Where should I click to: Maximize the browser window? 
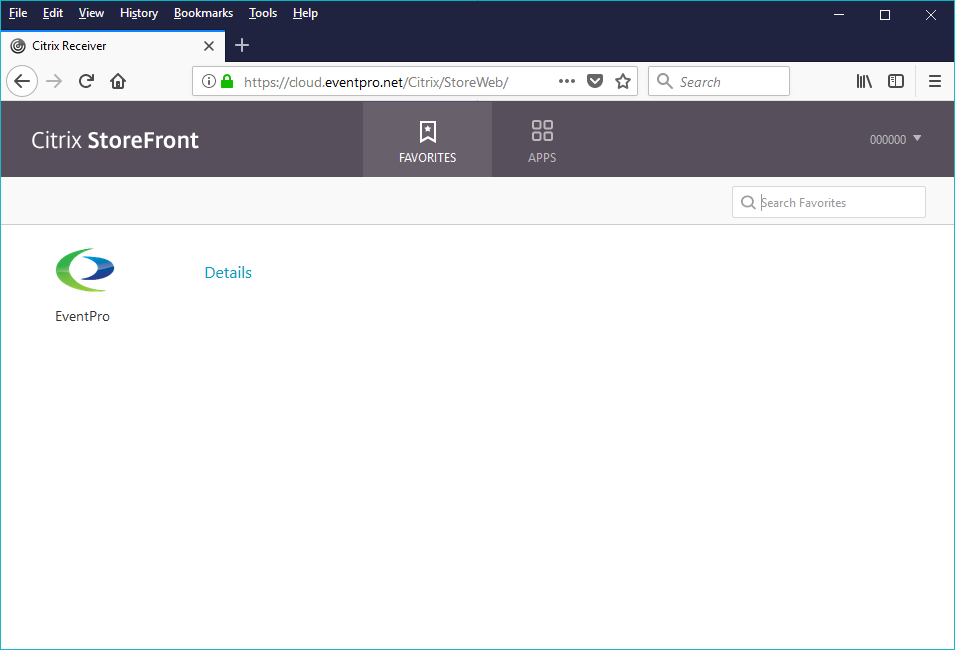pos(885,15)
